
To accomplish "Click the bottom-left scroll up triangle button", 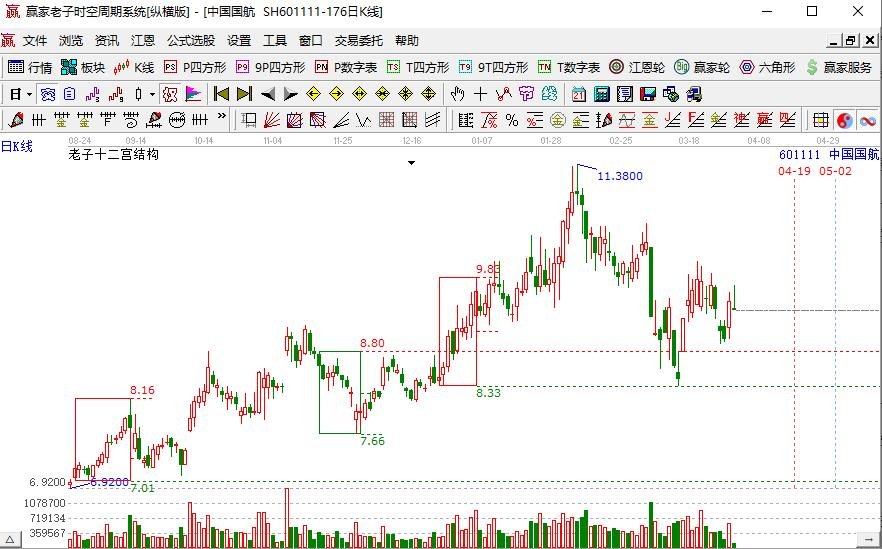I will point(10,539).
